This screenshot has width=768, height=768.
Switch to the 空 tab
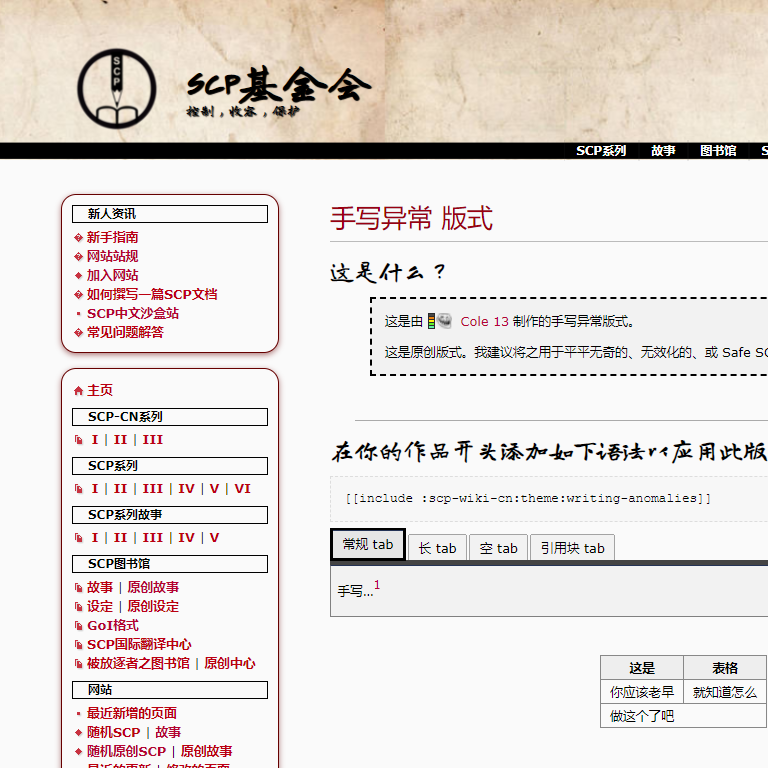(x=498, y=548)
